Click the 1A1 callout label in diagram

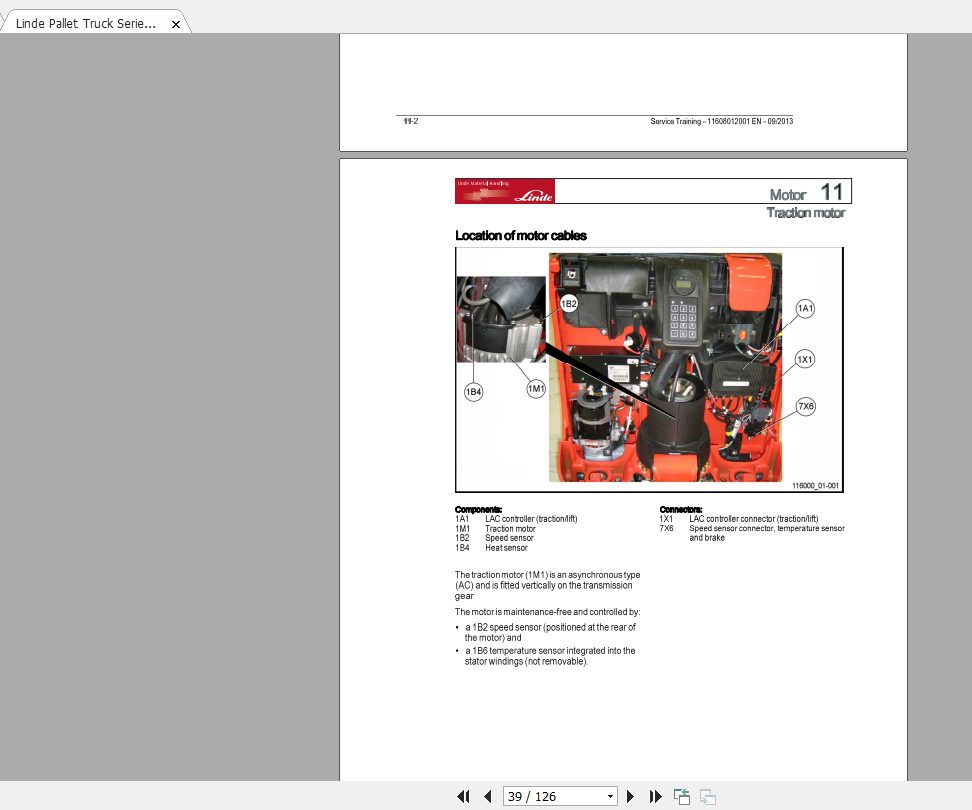pos(805,308)
